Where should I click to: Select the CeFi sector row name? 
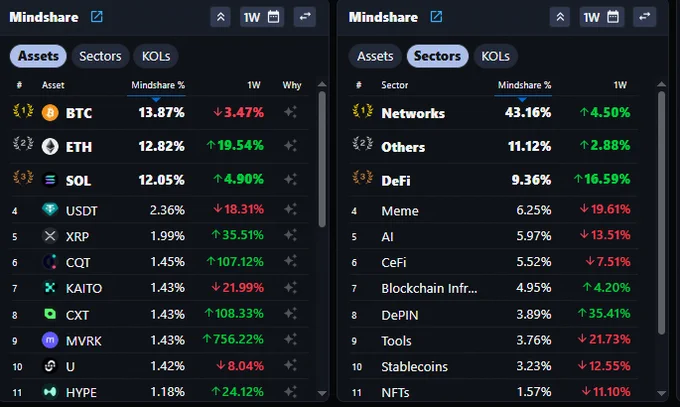click(394, 262)
